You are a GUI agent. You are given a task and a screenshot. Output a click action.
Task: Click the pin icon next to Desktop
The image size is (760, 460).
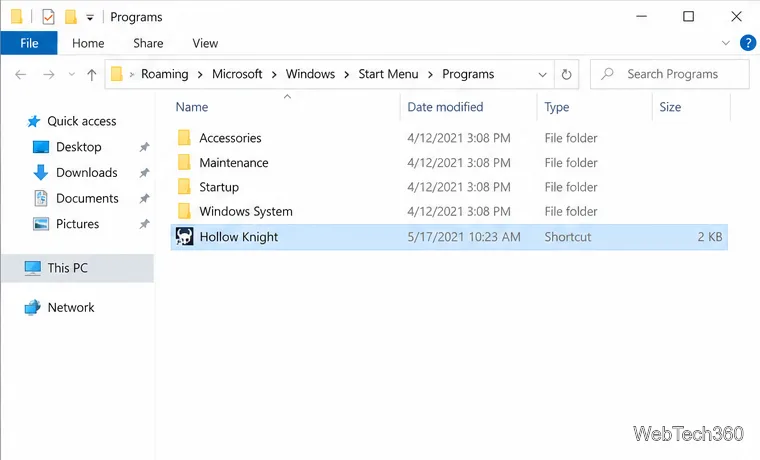point(144,147)
